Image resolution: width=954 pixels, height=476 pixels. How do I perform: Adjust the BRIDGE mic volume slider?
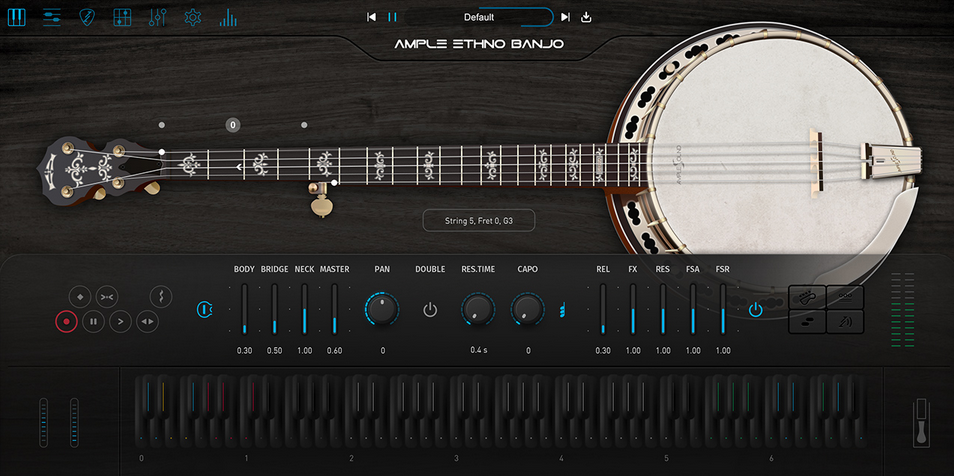[274, 309]
